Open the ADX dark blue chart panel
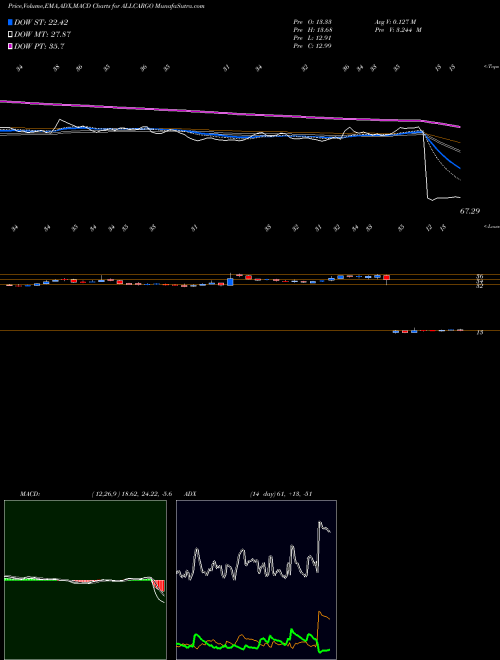Image resolution: width=500 pixels, height=660 pixels. point(256,580)
